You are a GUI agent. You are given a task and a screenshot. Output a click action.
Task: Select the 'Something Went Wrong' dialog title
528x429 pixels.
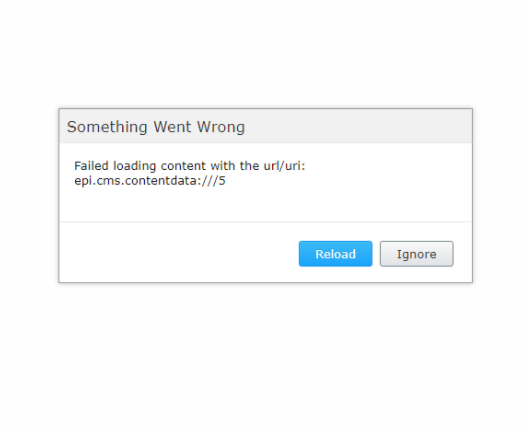click(156, 127)
